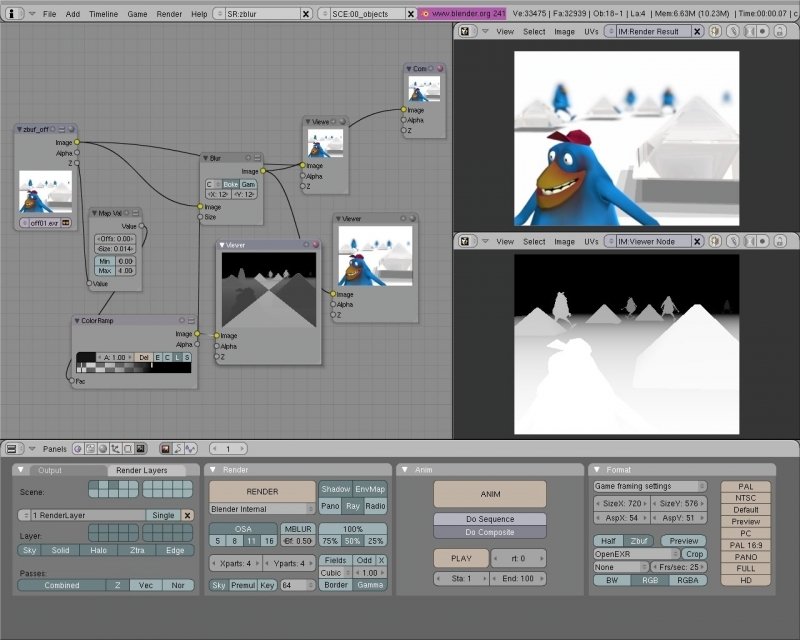Screen dimensions: 800x640
Task: Click pack image icon in Viewer Node header
Action: point(715,241)
